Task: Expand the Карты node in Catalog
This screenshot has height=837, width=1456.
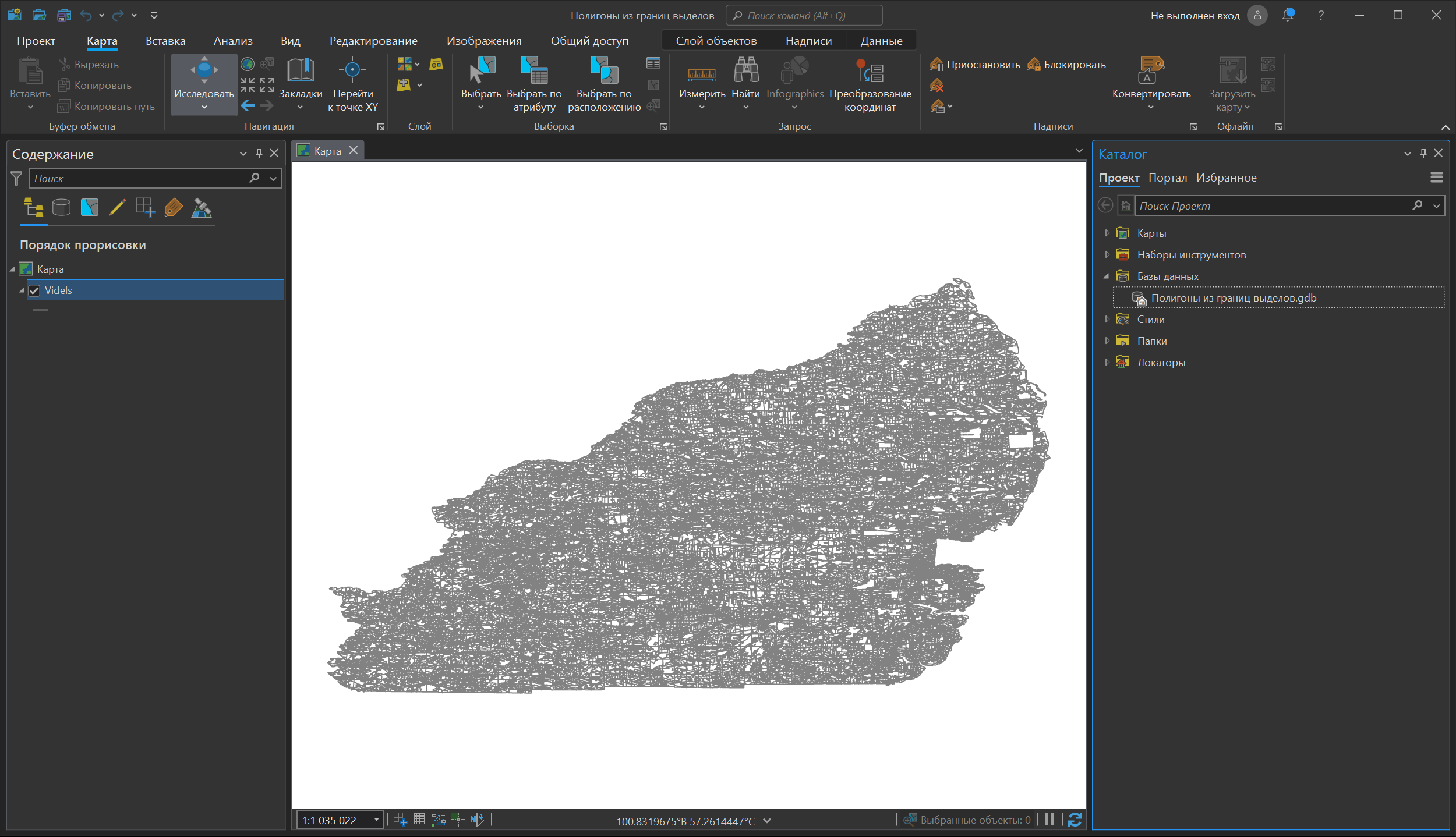Action: (1107, 233)
